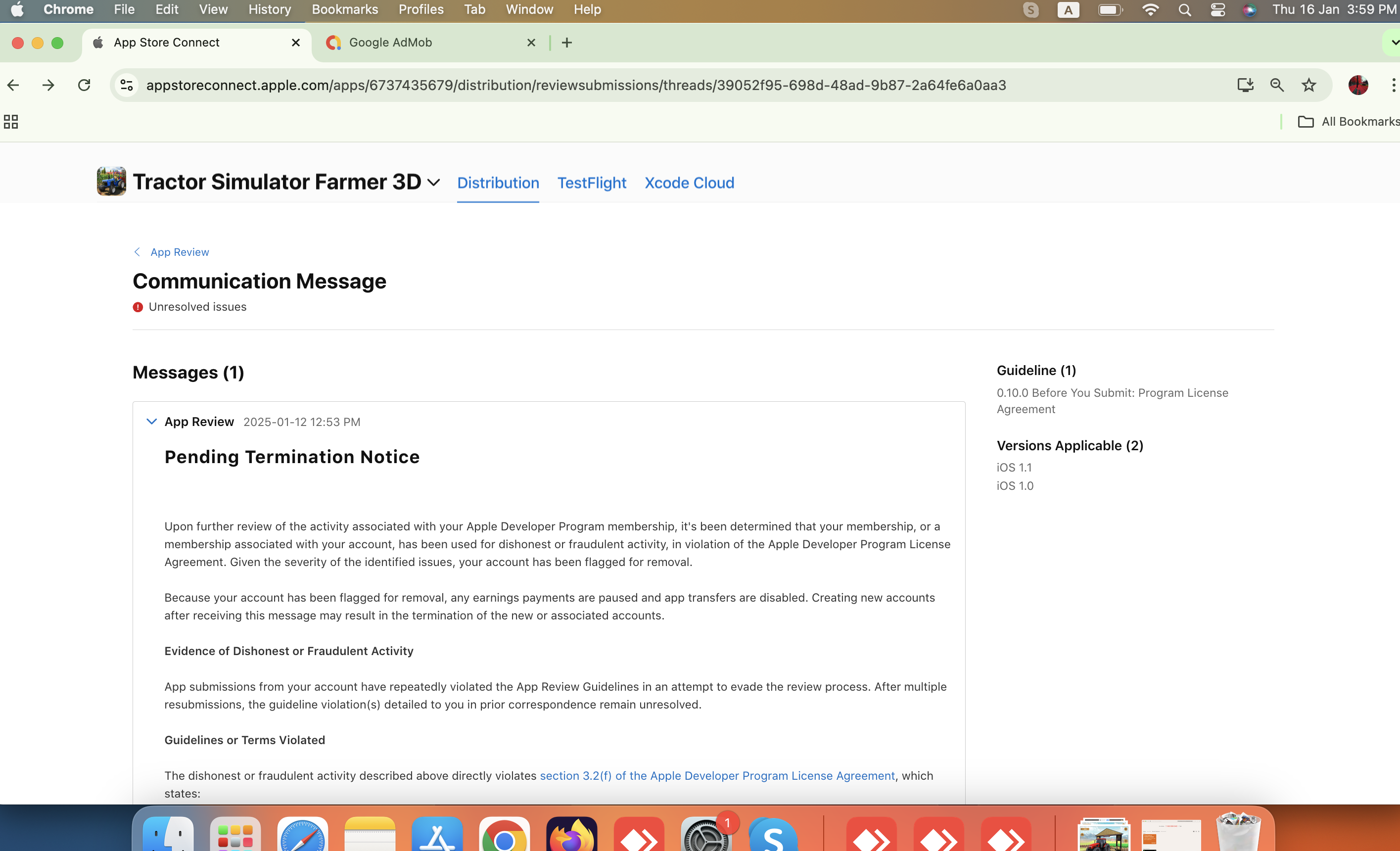Open the Tab menu
This screenshot has width=1400, height=851.
tap(474, 10)
